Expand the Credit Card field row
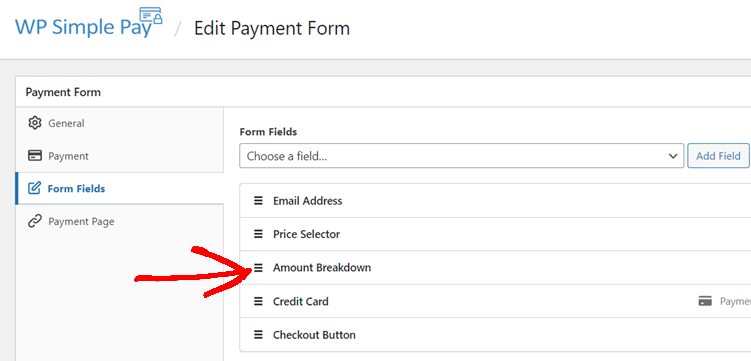This screenshot has width=751, height=361. tap(495, 301)
